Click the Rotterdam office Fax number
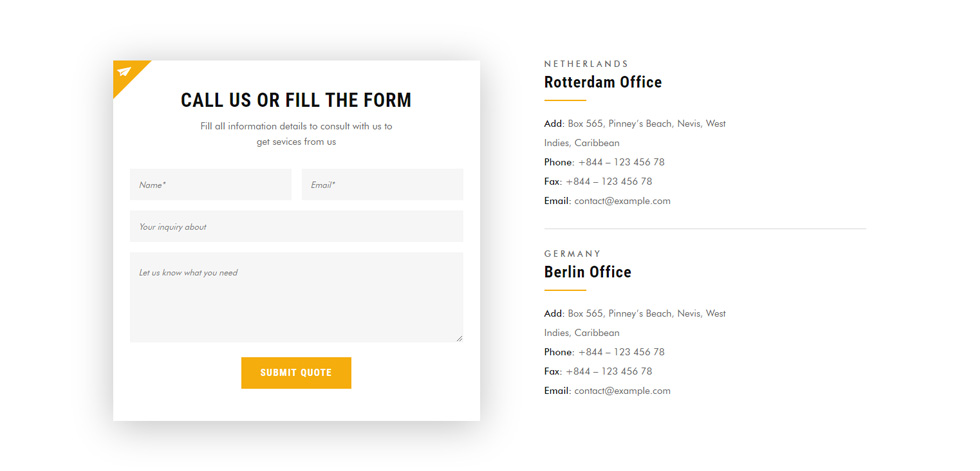This screenshot has height=471, width=980. 609,182
